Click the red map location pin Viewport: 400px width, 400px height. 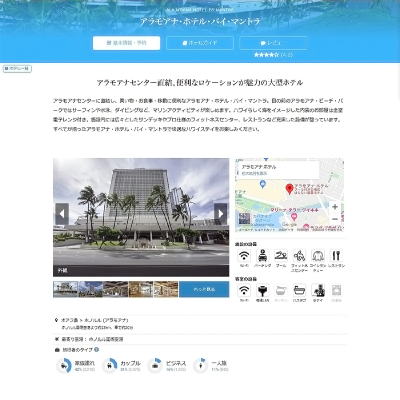tap(290, 189)
